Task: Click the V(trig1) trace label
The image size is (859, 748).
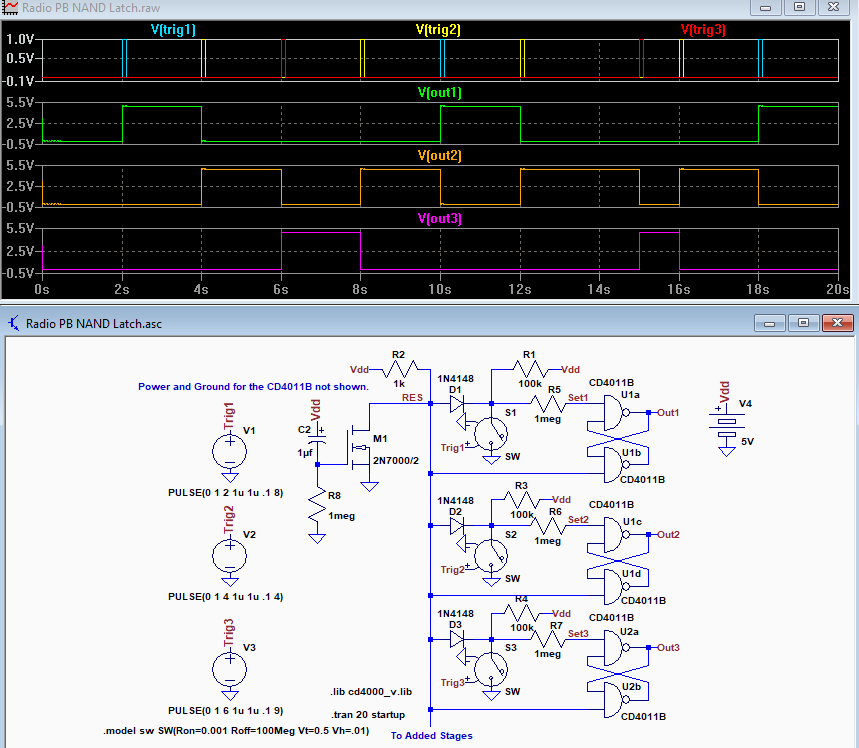Action: click(x=173, y=30)
